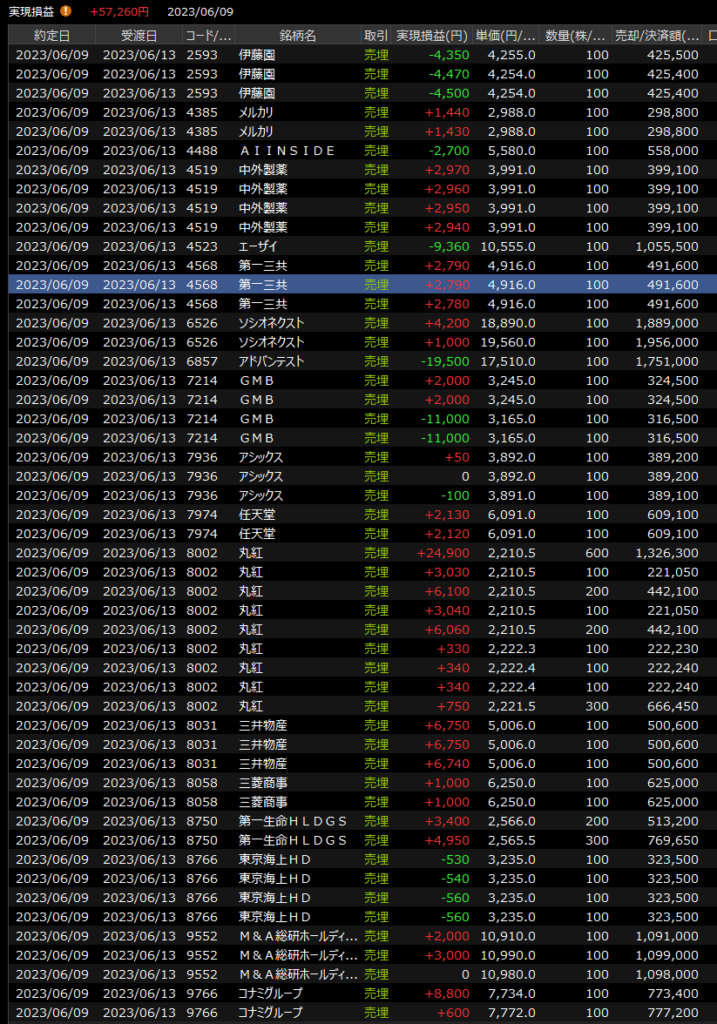Click the 数量(株) column header

(576, 35)
